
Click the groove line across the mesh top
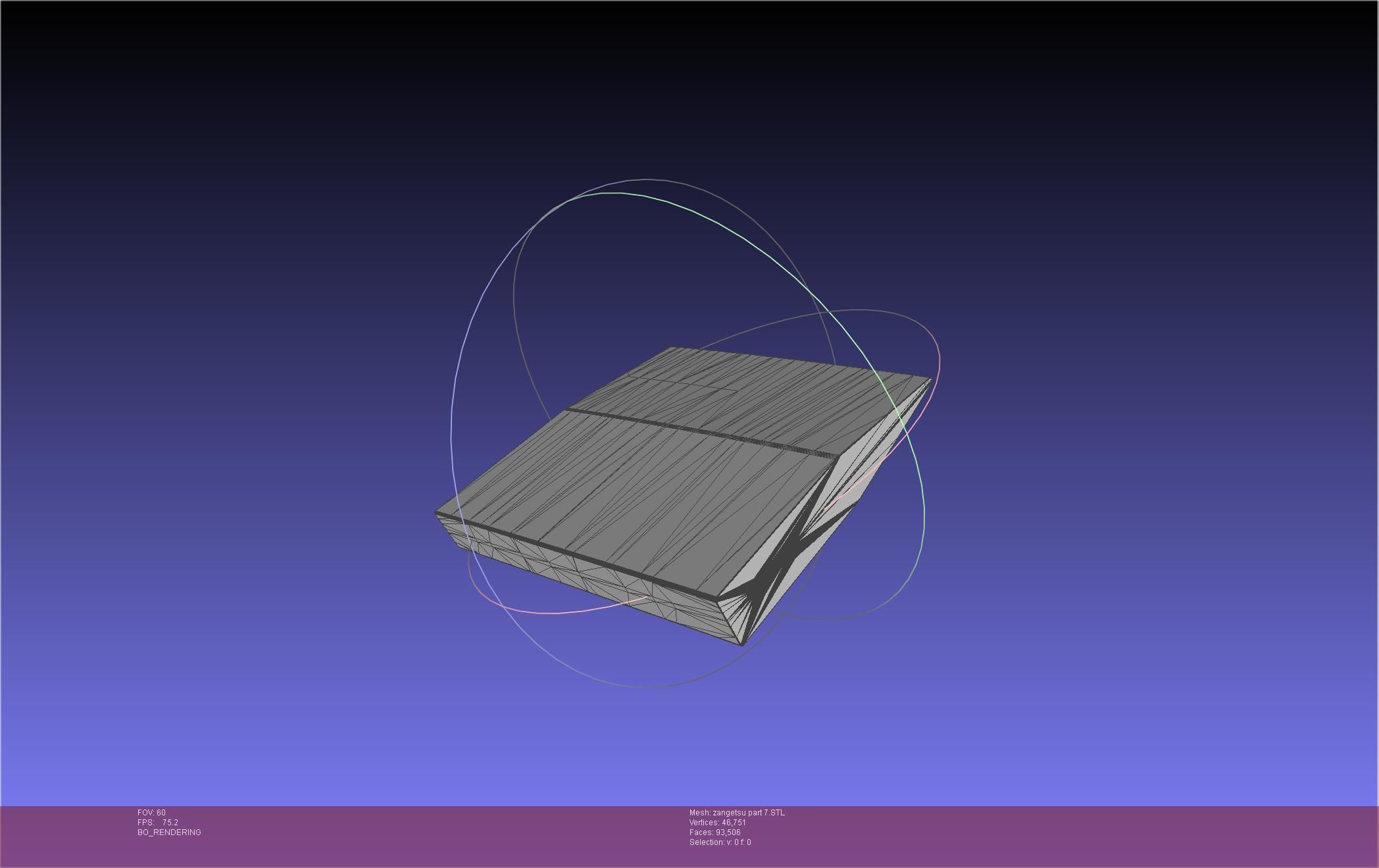tap(697, 431)
